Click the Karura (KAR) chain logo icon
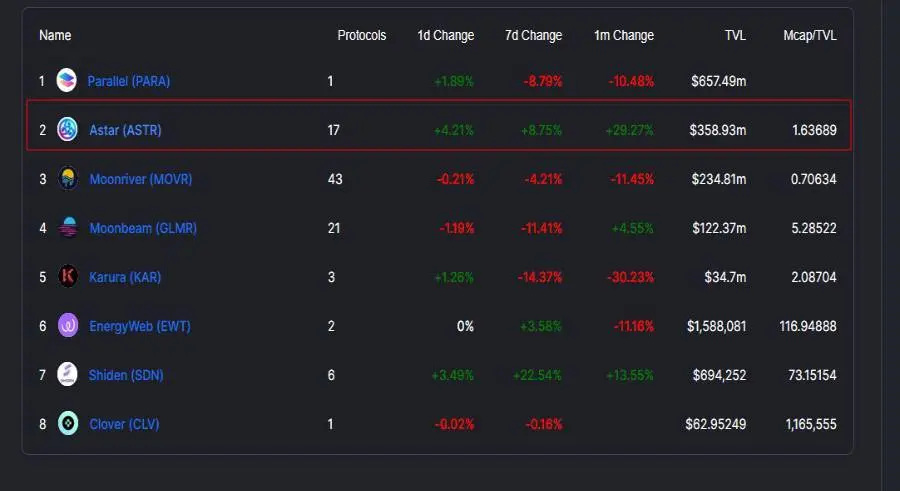This screenshot has height=491, width=900. pos(68,276)
